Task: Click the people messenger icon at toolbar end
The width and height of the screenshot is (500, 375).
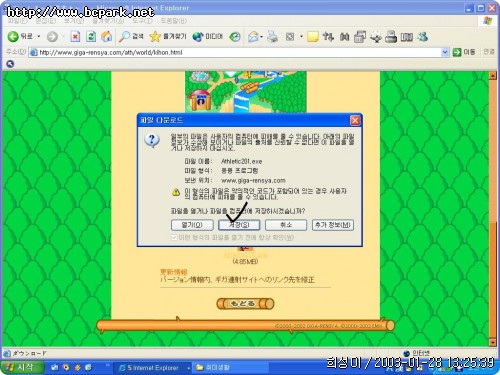Action: point(422,37)
